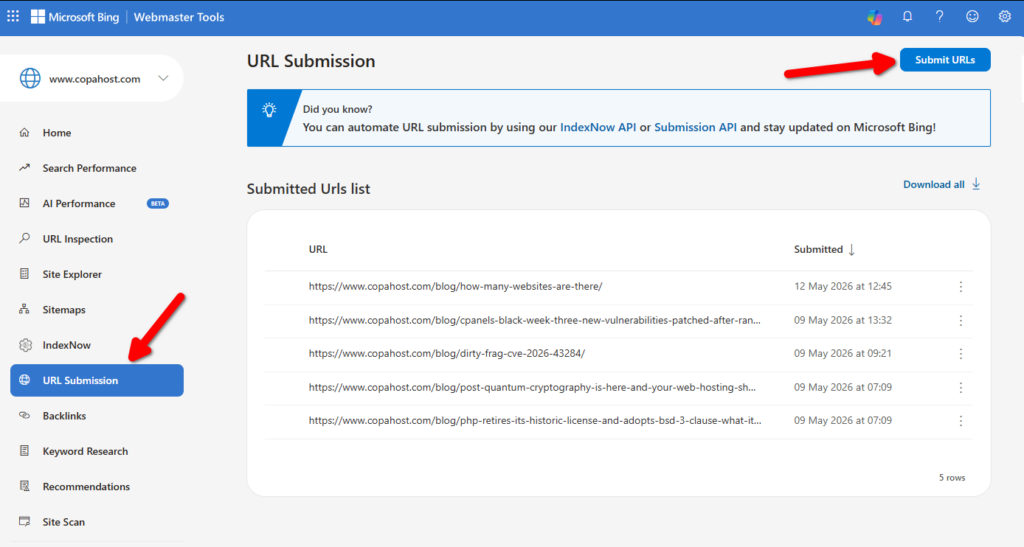Select URL Submission menu item
This screenshot has width=1024, height=547.
pyautogui.click(x=97, y=380)
